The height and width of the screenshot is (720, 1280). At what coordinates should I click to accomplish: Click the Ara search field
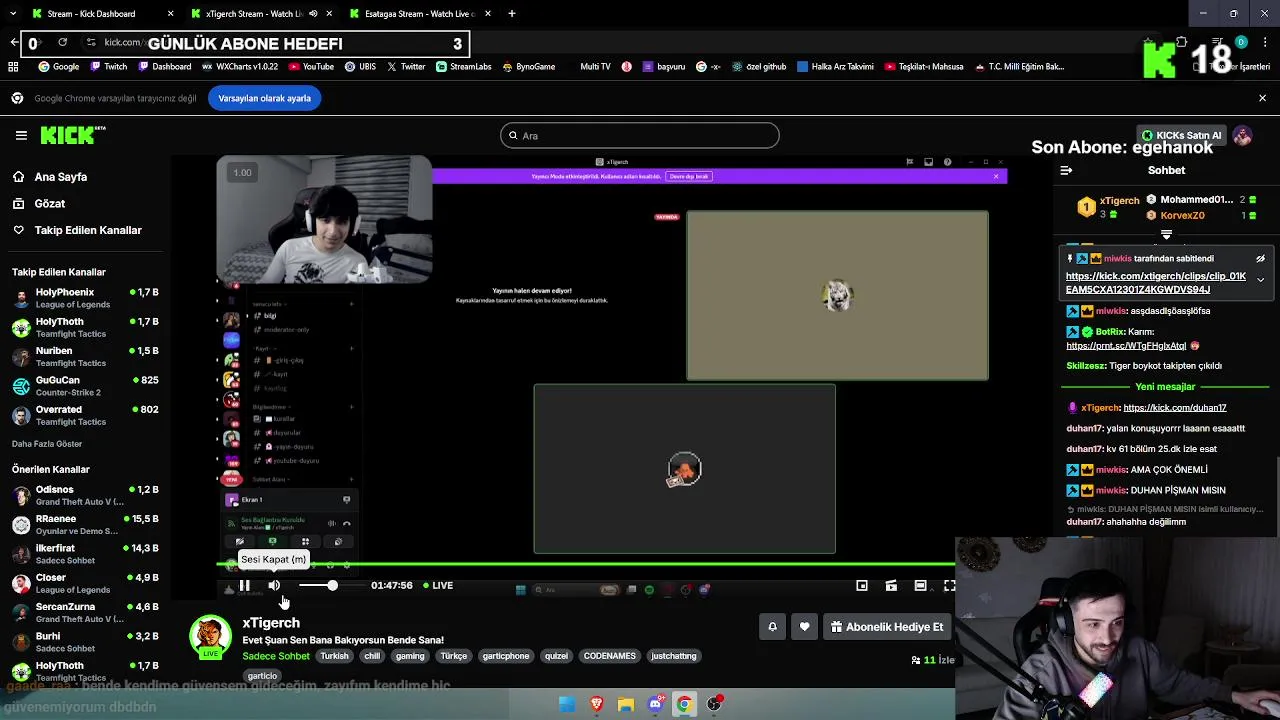coord(640,136)
